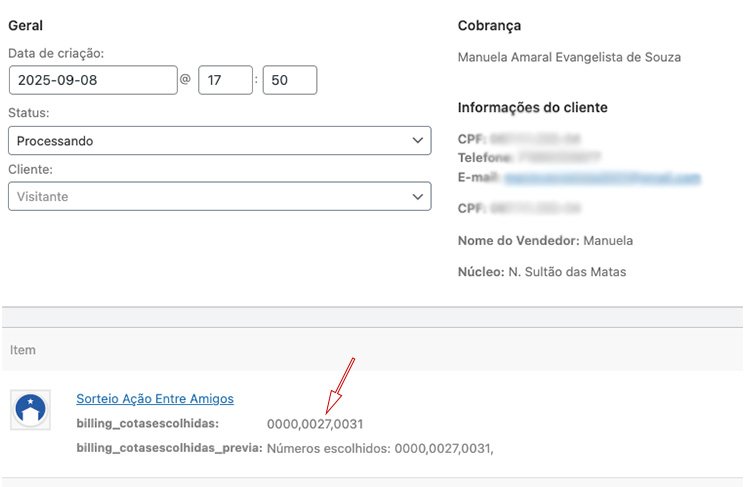
Task: Open the Sorteio Ação Entre Amigos link
Action: click(155, 398)
